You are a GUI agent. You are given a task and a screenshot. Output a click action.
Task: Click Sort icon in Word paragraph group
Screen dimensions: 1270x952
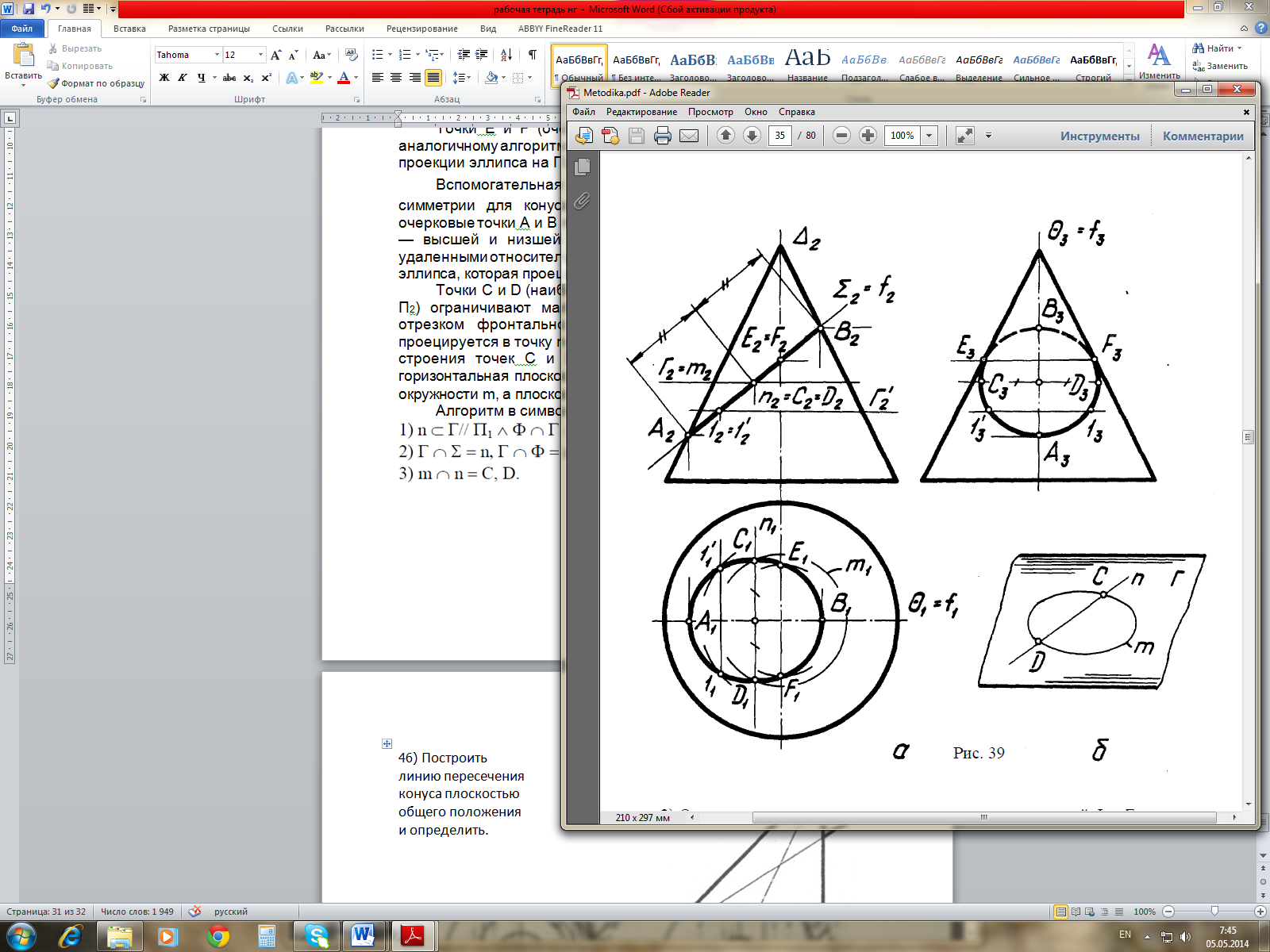point(506,55)
